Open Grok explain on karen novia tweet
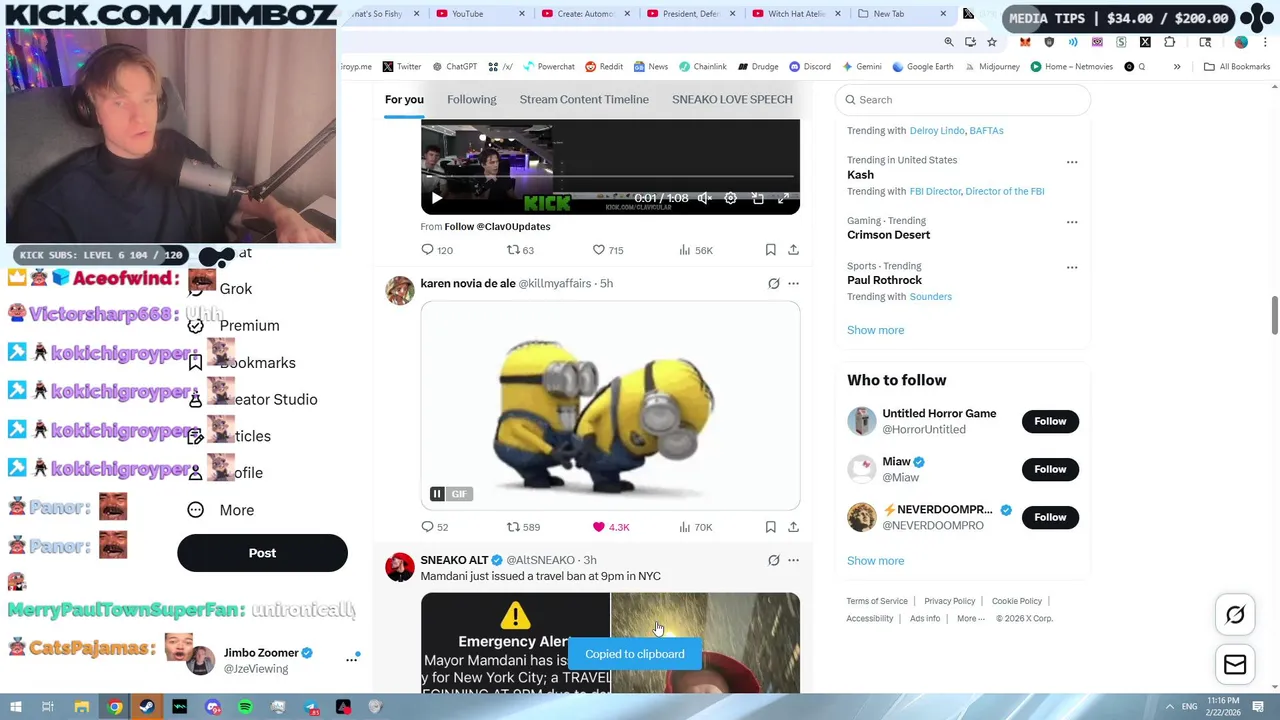This screenshot has height=720, width=1280. (773, 283)
